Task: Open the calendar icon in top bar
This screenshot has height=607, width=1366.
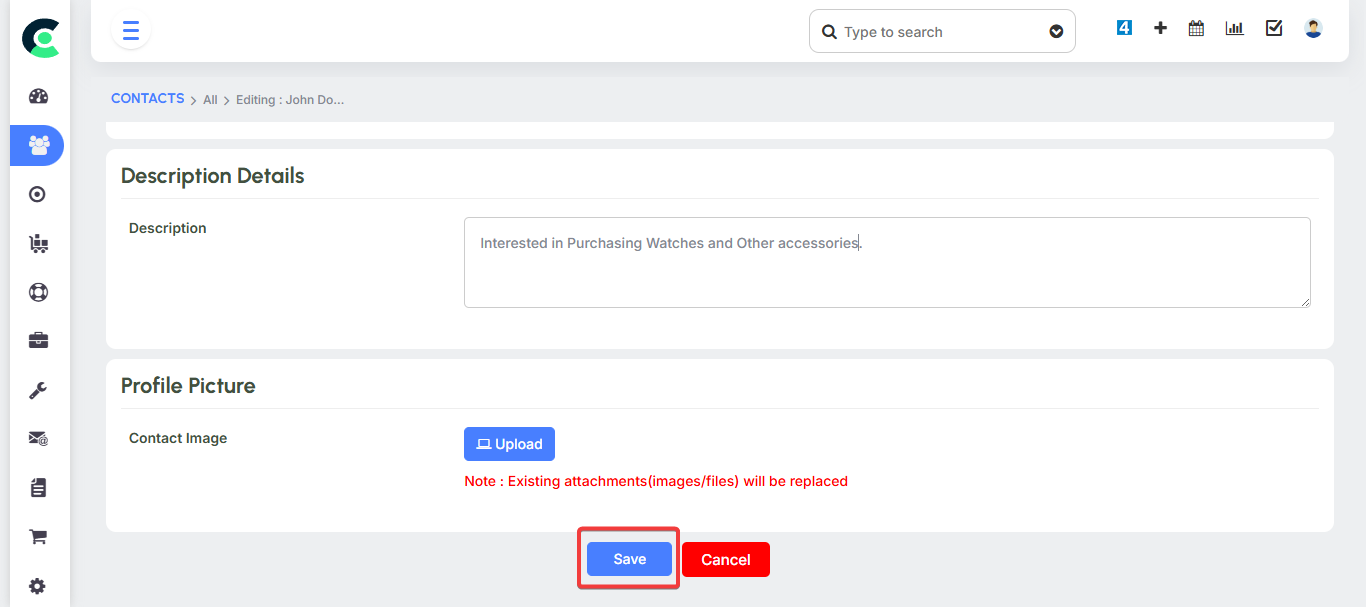Action: [1196, 29]
